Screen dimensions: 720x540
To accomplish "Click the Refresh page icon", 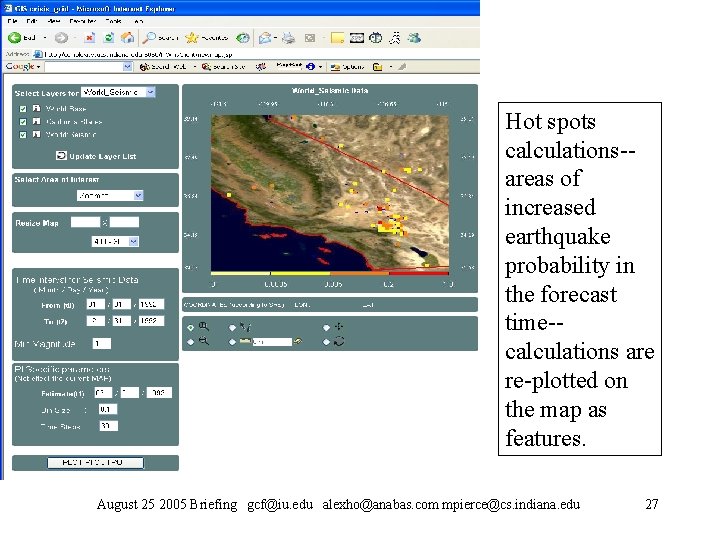I will [109, 38].
